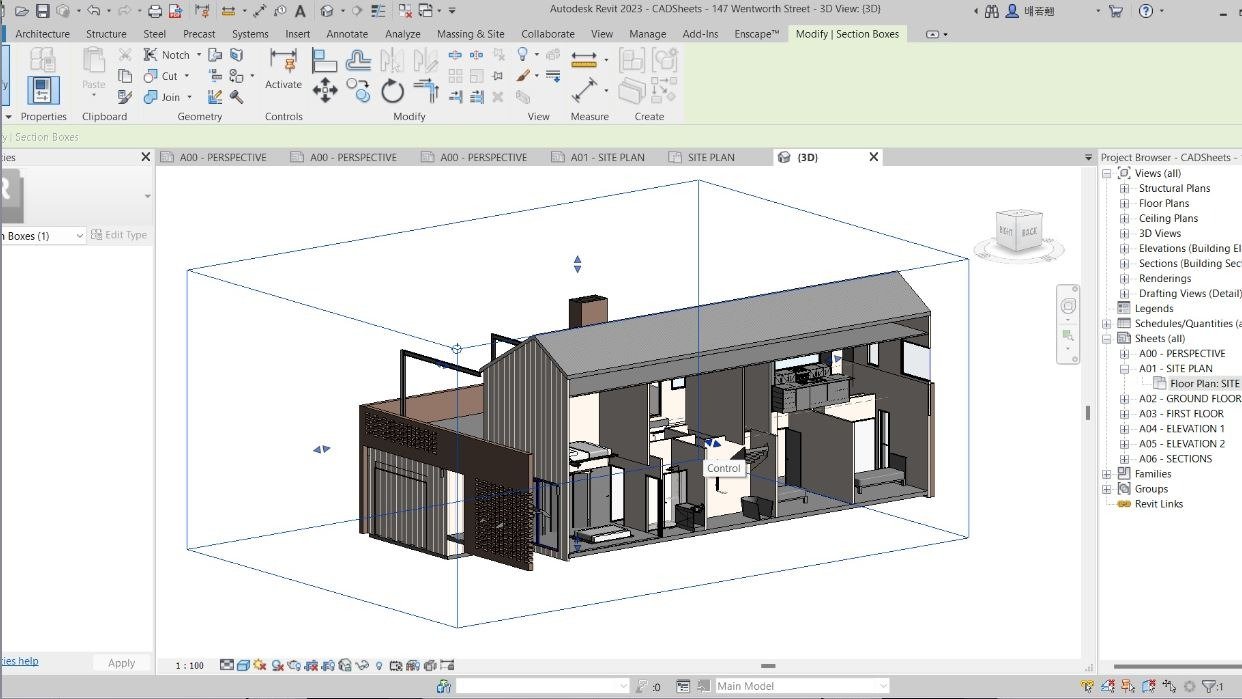Switch to the Annotate ribbon tab
The height and width of the screenshot is (699, 1242).
coord(347,34)
